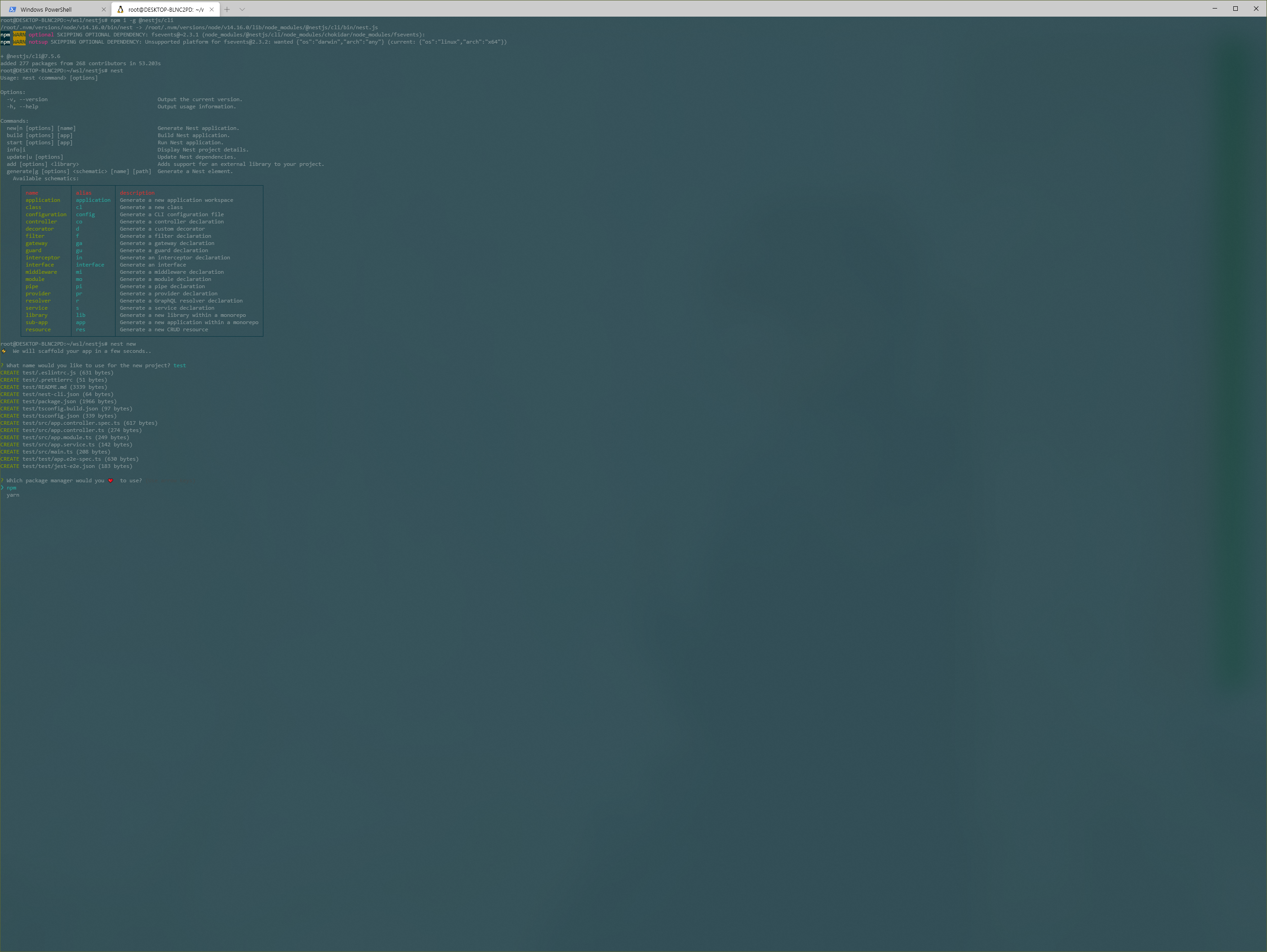Choose the yarn package manager option

[x=13, y=495]
